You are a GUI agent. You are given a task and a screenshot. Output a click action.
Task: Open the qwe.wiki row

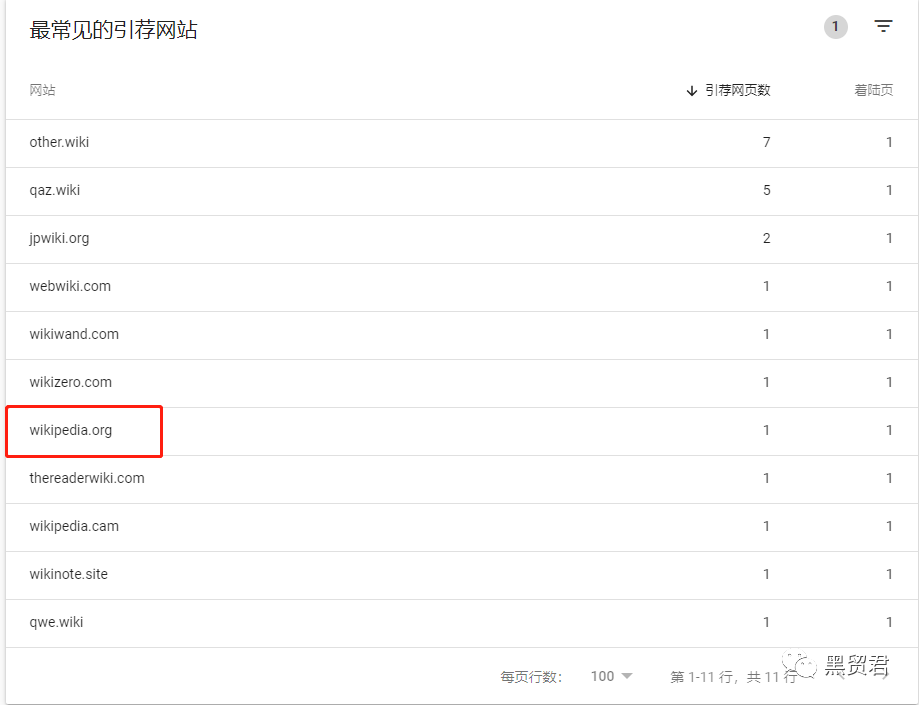pyautogui.click(x=56, y=622)
